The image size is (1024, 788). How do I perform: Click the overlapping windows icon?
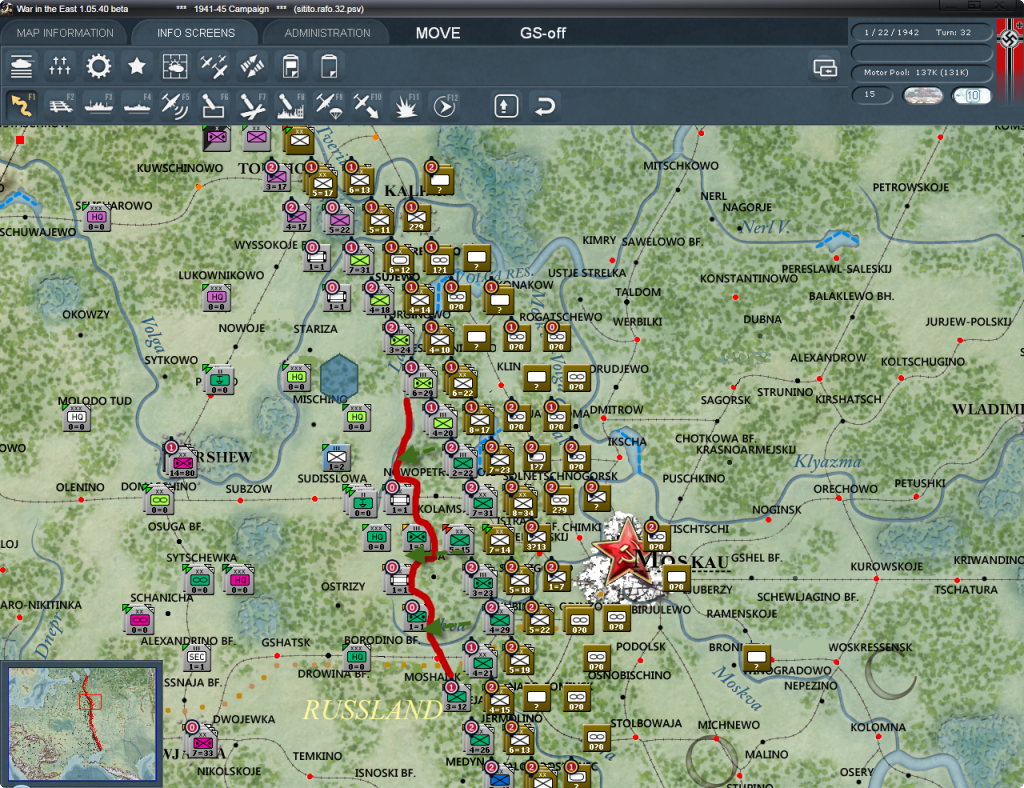click(825, 67)
